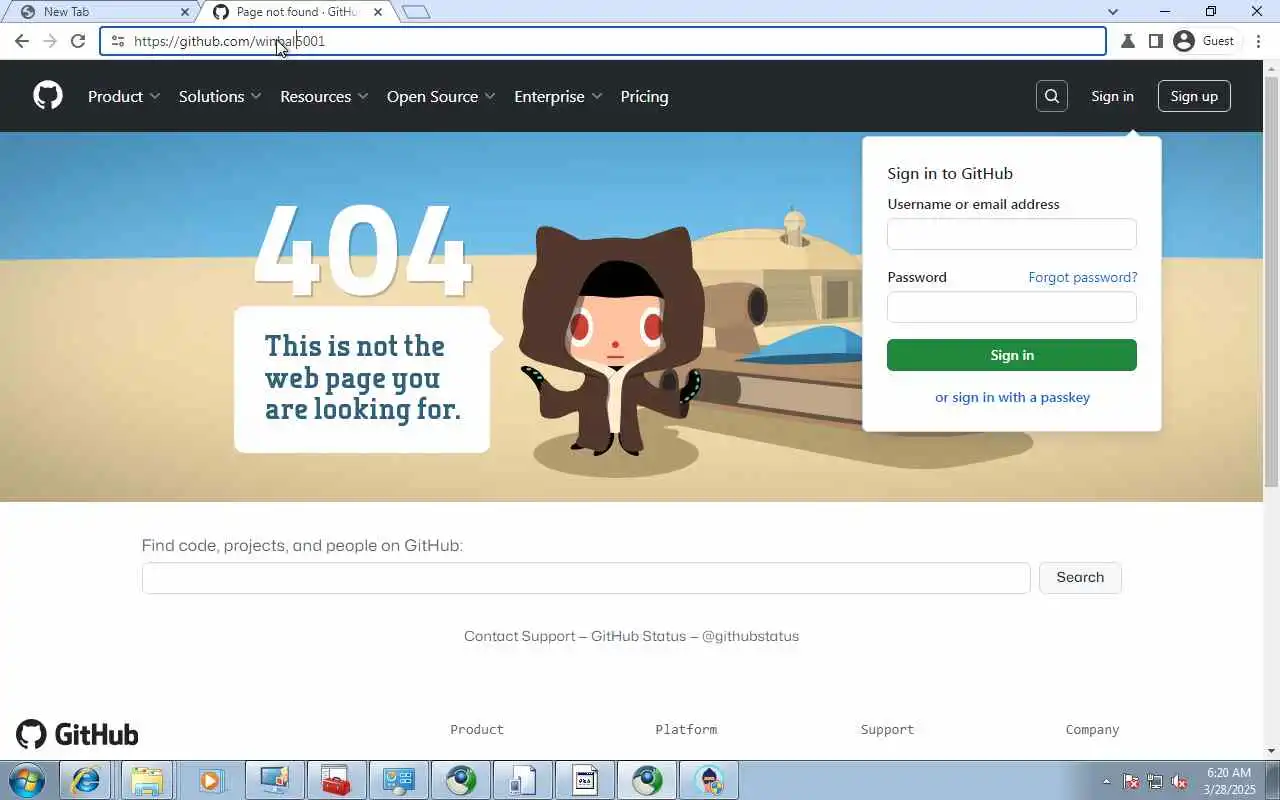Click the browser forward arrow
This screenshot has height=800, width=1280.
pos(50,41)
